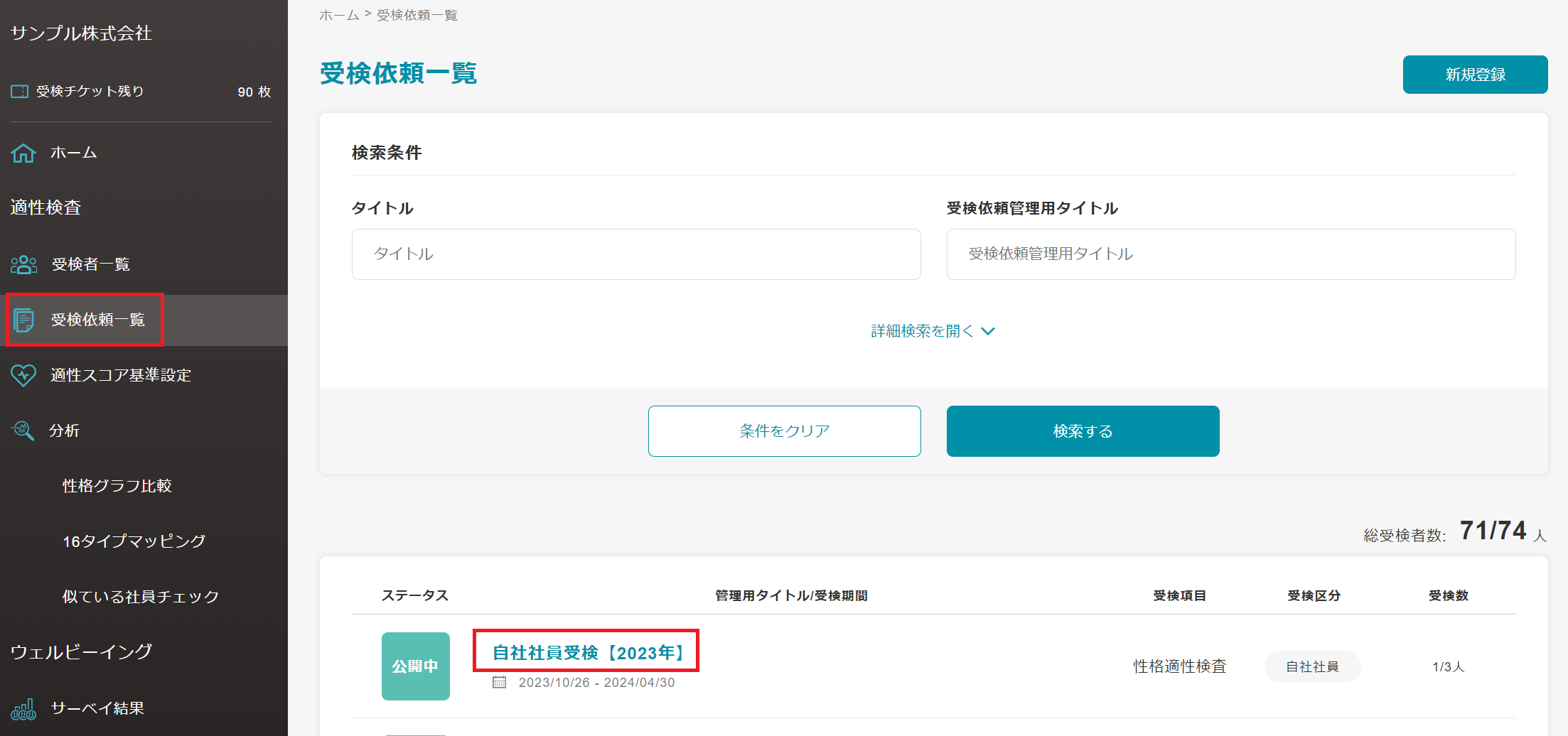Image resolution: width=1568 pixels, height=736 pixels.
Task: Navigate to ウェルビーイング section
Action: 80,650
